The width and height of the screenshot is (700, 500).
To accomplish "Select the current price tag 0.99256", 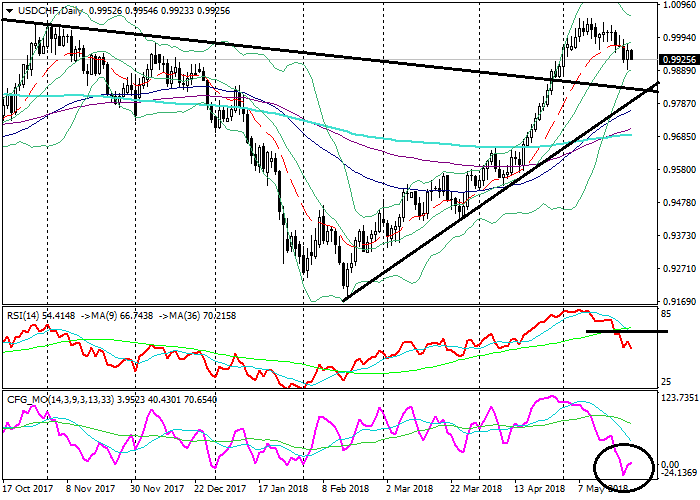I will click(x=679, y=59).
